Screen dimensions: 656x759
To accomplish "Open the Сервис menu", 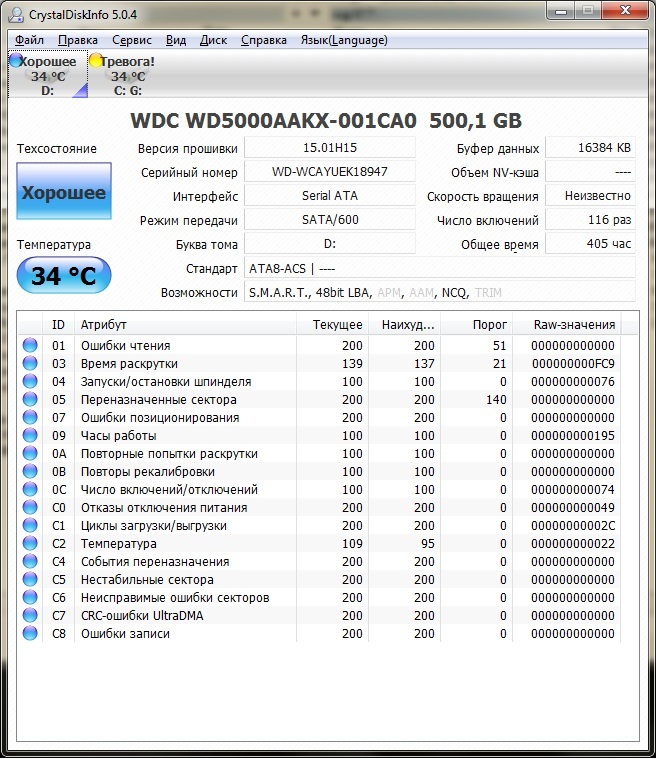I will click(x=132, y=40).
